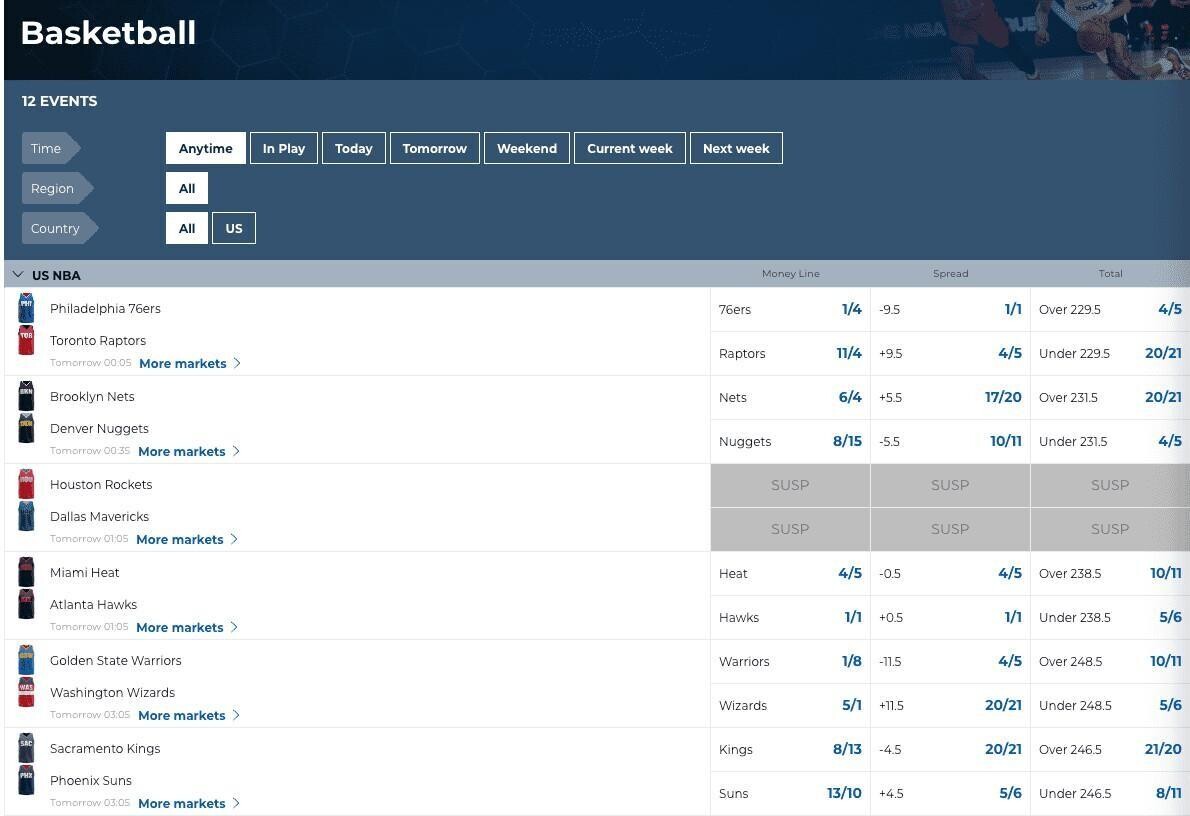Click the Washington Wizards jersey icon

point(27,692)
